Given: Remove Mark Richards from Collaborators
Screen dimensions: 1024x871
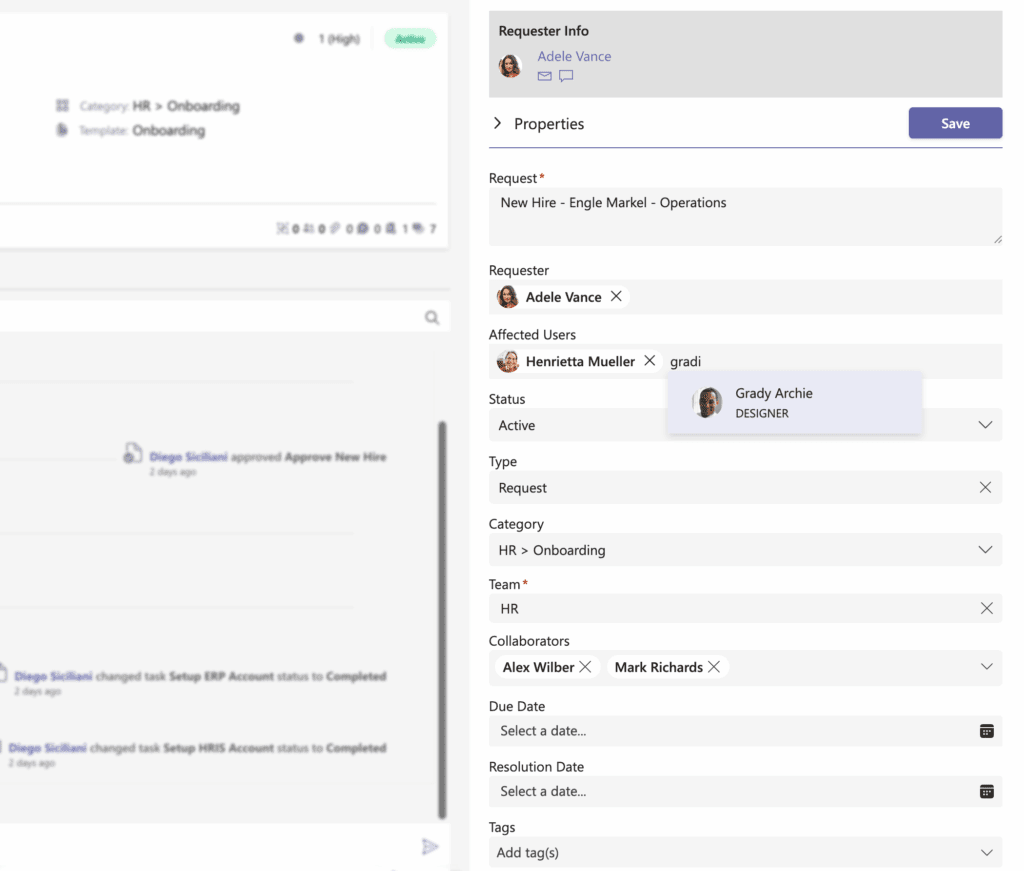Looking at the screenshot, I should pos(714,667).
